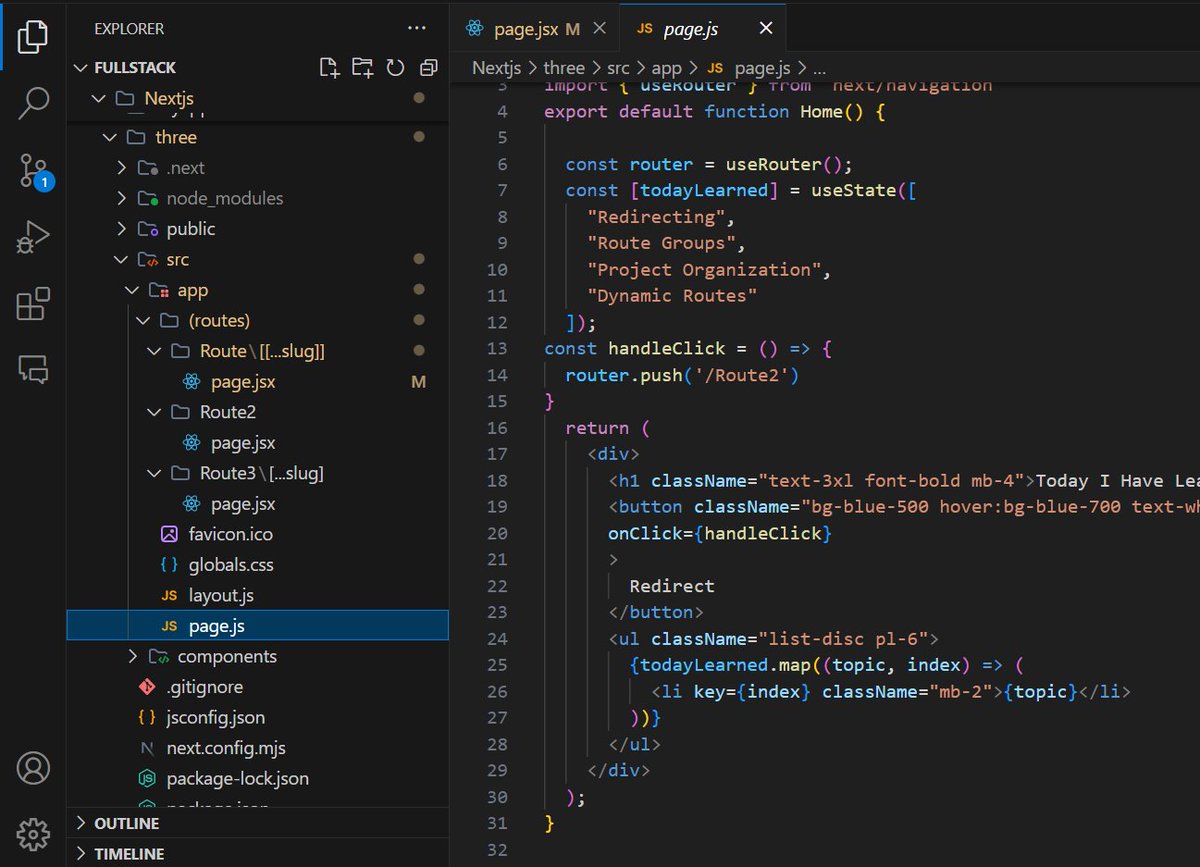Collapse the (routes) folder
Image resolution: width=1200 pixels, height=867 pixels.
(257, 321)
